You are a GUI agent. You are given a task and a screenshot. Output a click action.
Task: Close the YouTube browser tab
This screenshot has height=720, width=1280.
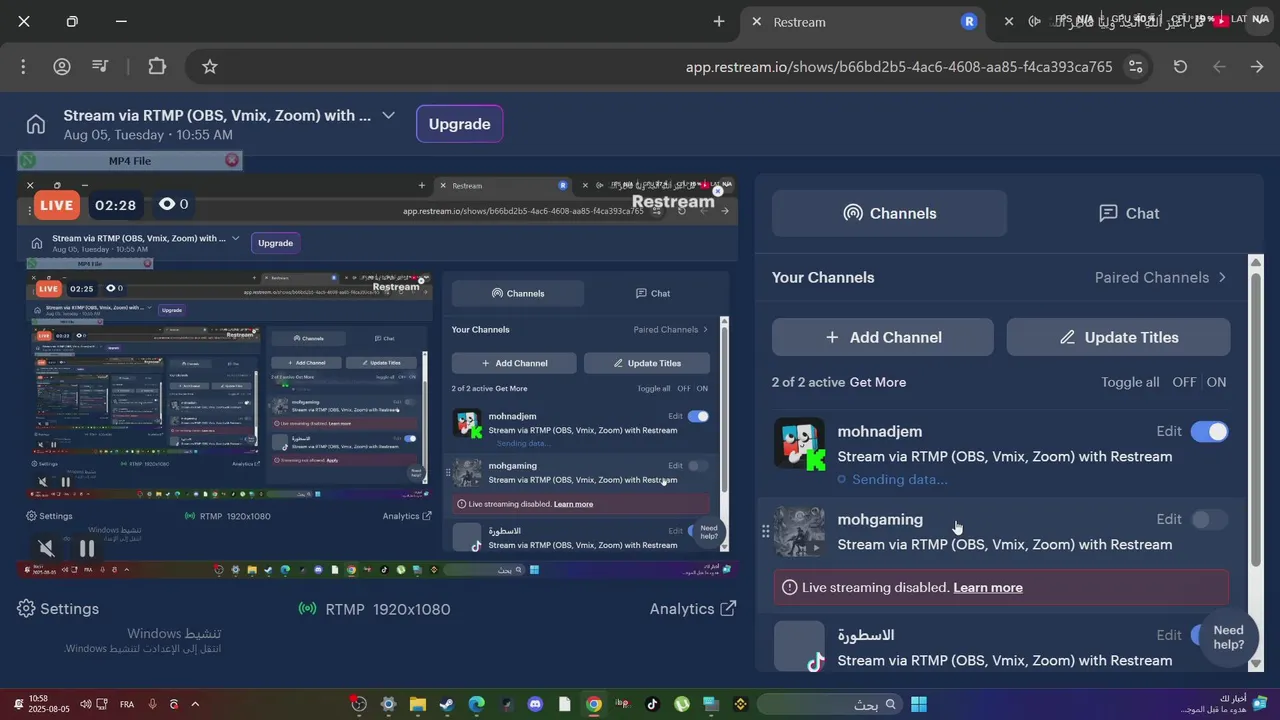[1009, 21]
